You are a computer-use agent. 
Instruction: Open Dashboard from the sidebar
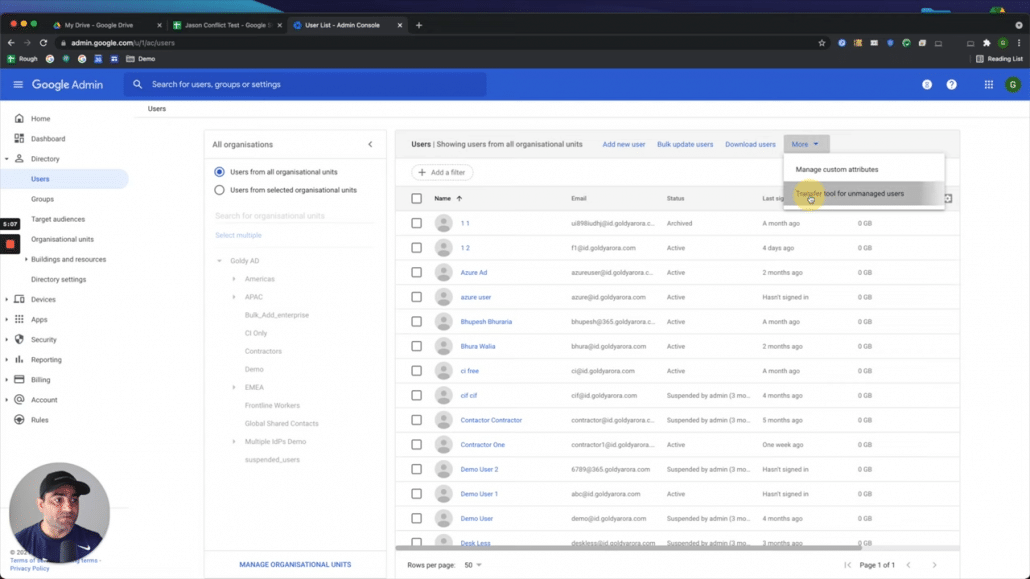[x=48, y=139]
